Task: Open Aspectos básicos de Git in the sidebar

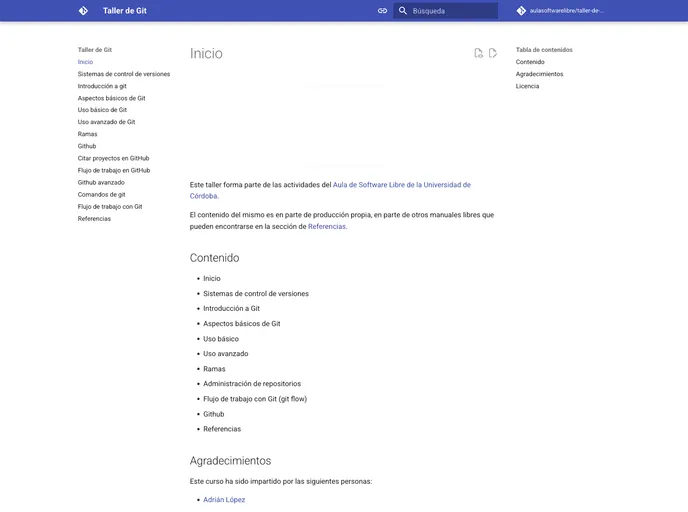Action: pyautogui.click(x=111, y=98)
